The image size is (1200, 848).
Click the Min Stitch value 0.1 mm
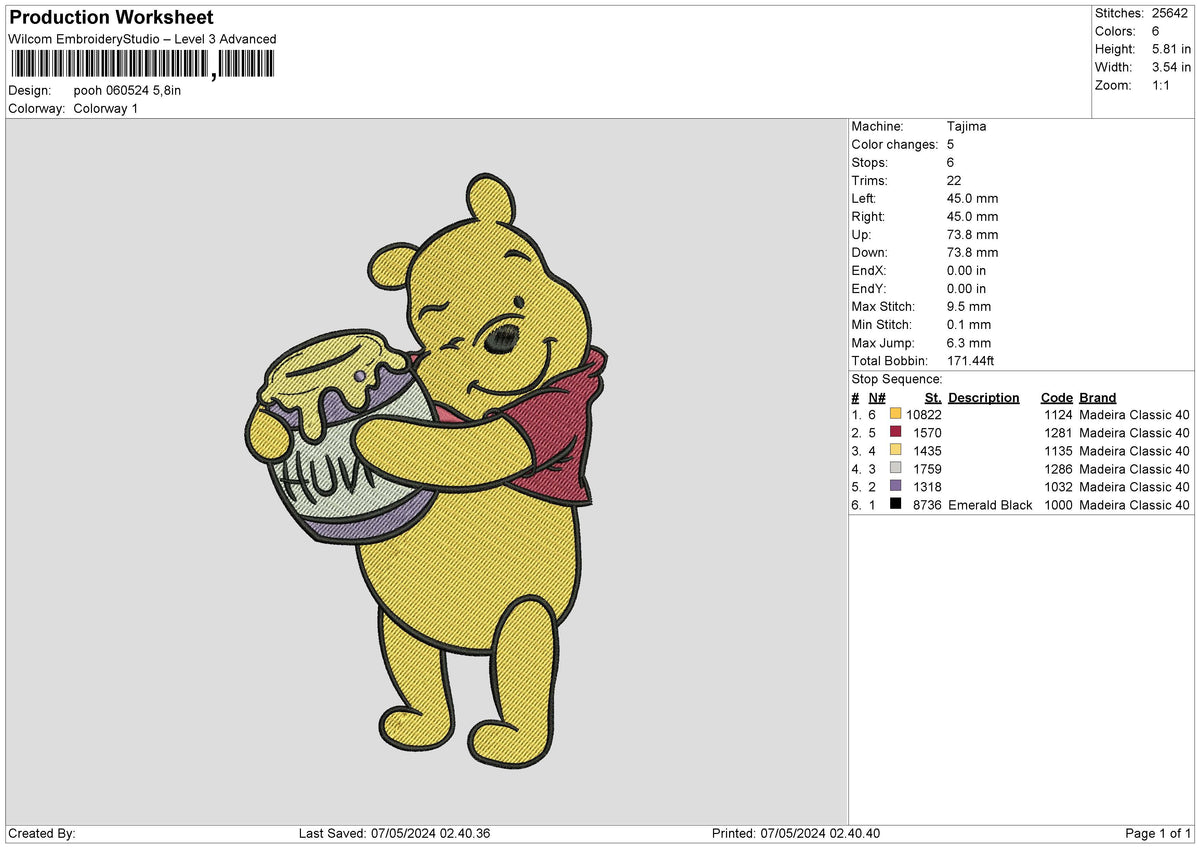point(969,325)
